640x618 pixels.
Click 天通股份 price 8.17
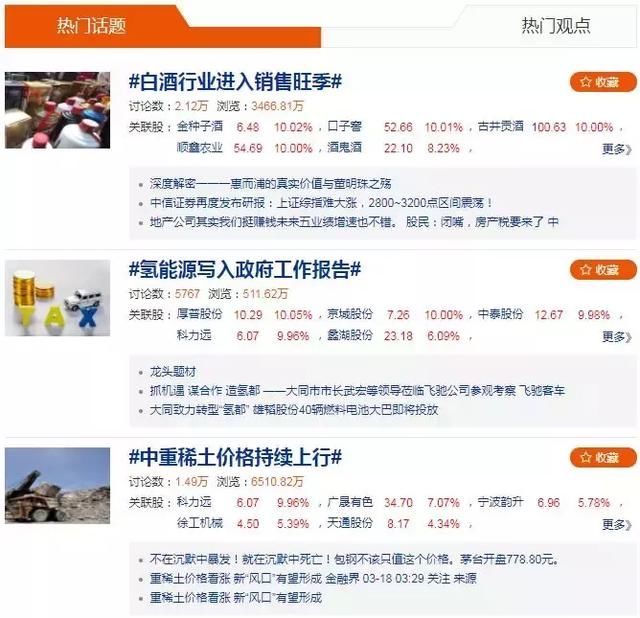point(398,523)
